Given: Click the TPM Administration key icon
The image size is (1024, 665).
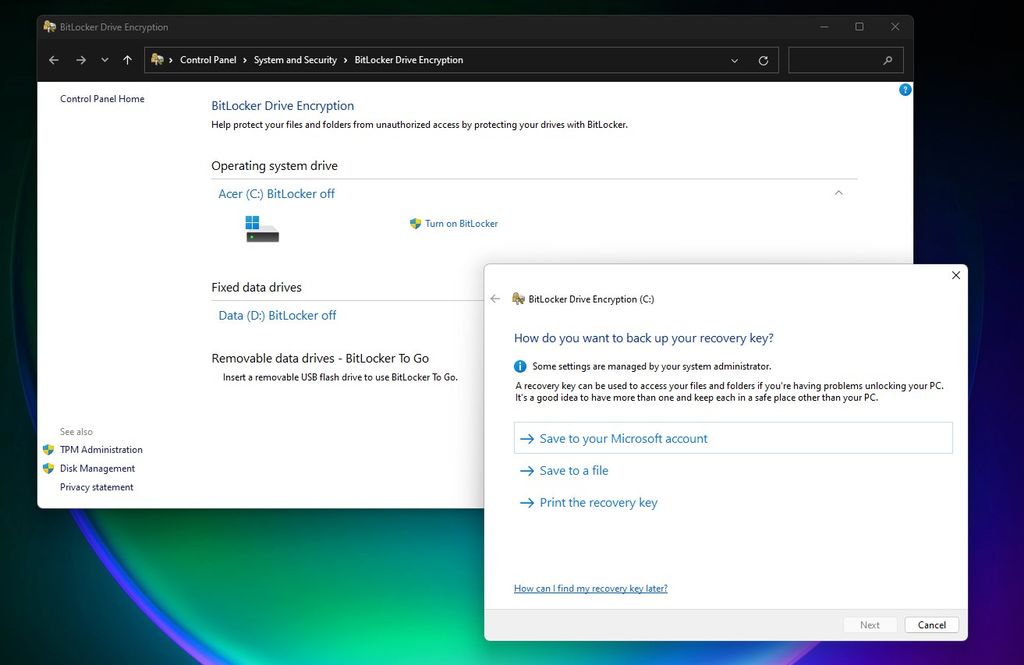Looking at the screenshot, I should (48, 449).
